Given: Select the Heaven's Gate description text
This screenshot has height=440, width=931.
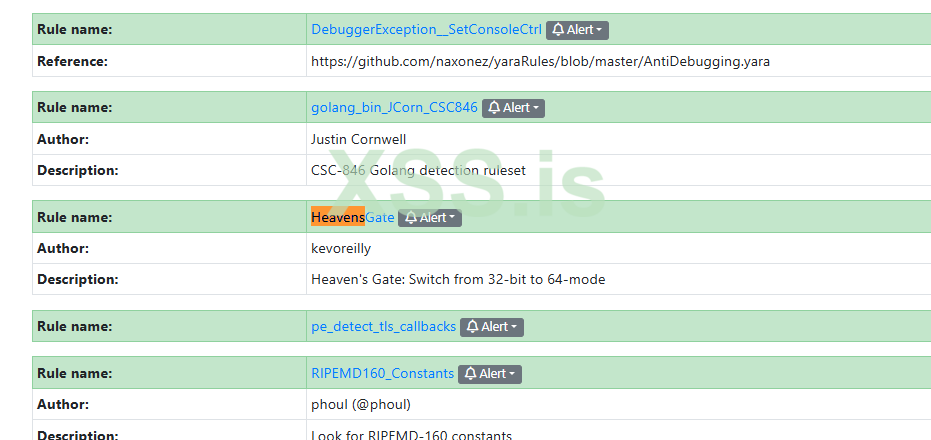Looking at the screenshot, I should tap(458, 279).
